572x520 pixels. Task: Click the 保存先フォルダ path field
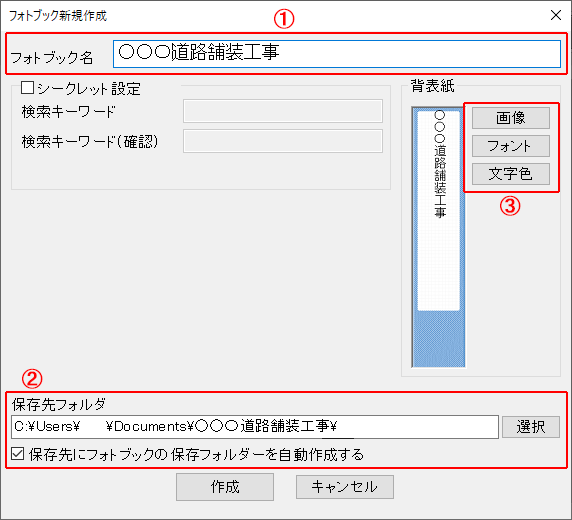tap(255, 427)
